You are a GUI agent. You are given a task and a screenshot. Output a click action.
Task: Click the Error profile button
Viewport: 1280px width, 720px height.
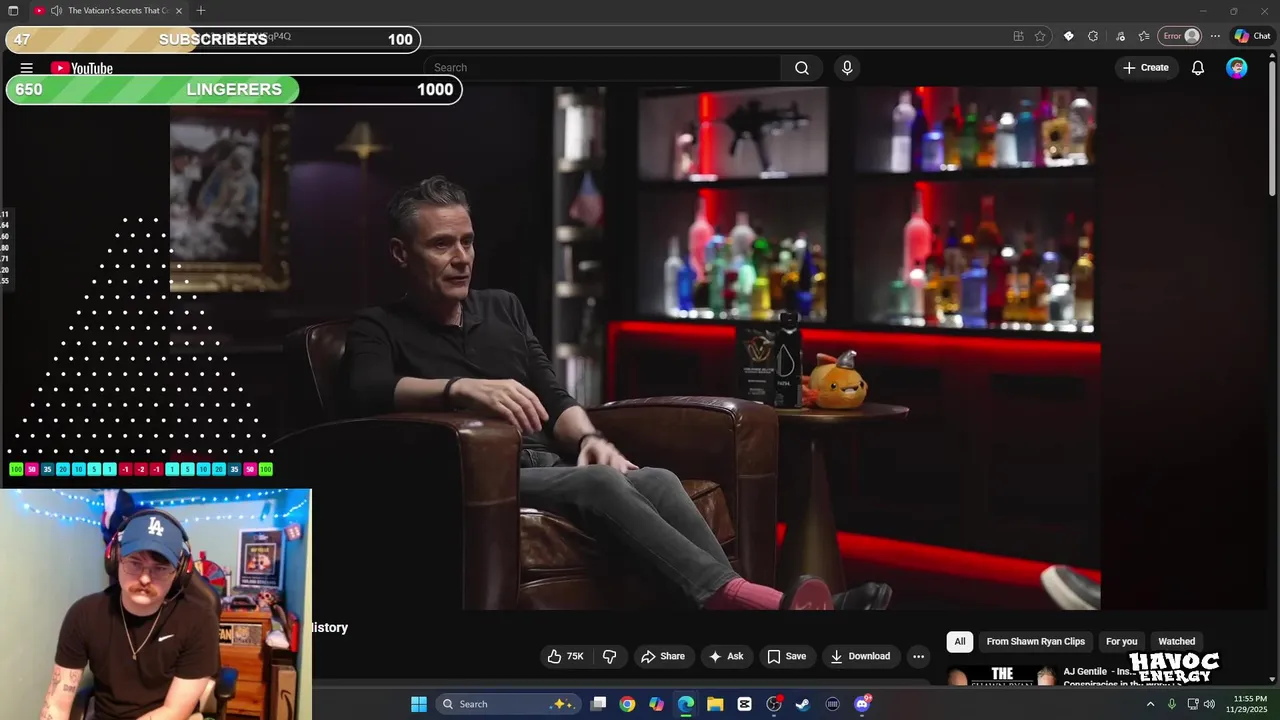(x=1180, y=36)
